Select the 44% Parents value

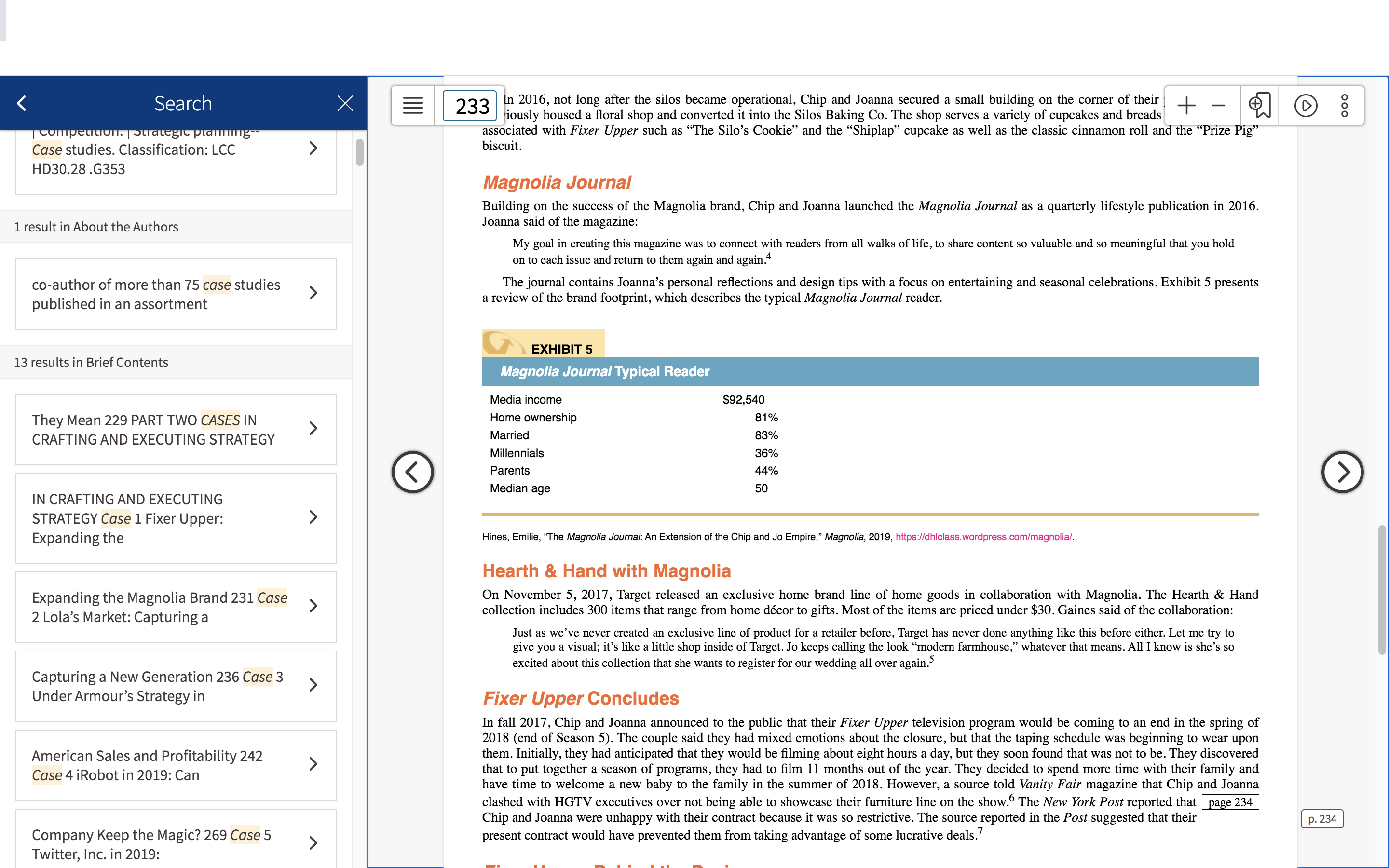[766, 471]
